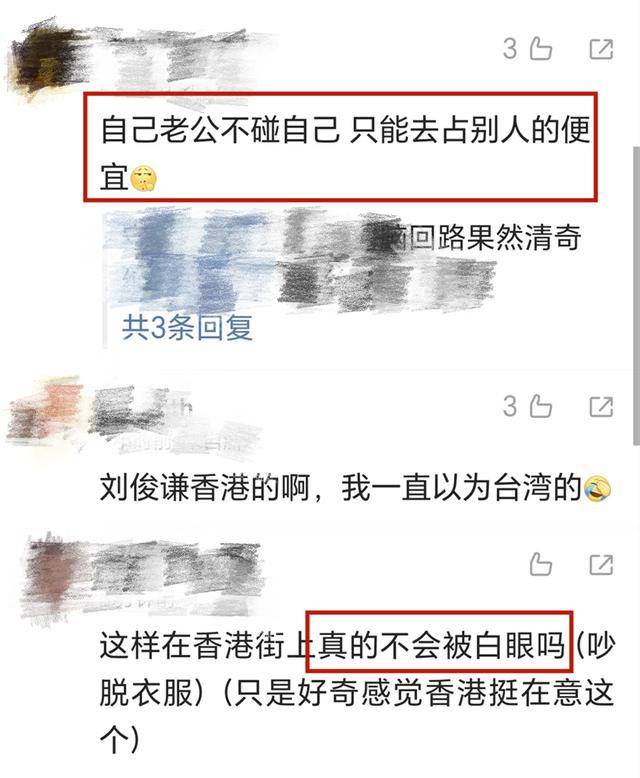Screen dimensions: 640x778
Task: Open the third commenter's avatar
Action: tap(47, 576)
